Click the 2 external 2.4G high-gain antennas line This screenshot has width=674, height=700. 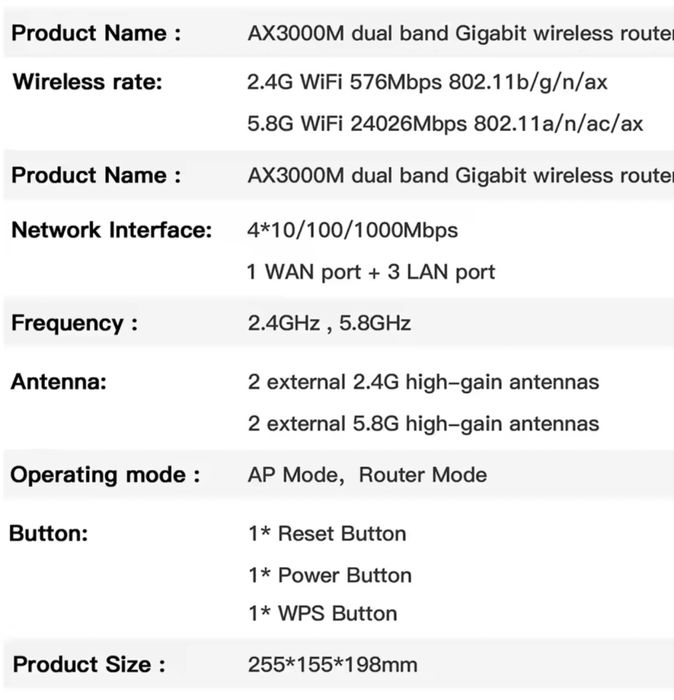(423, 382)
